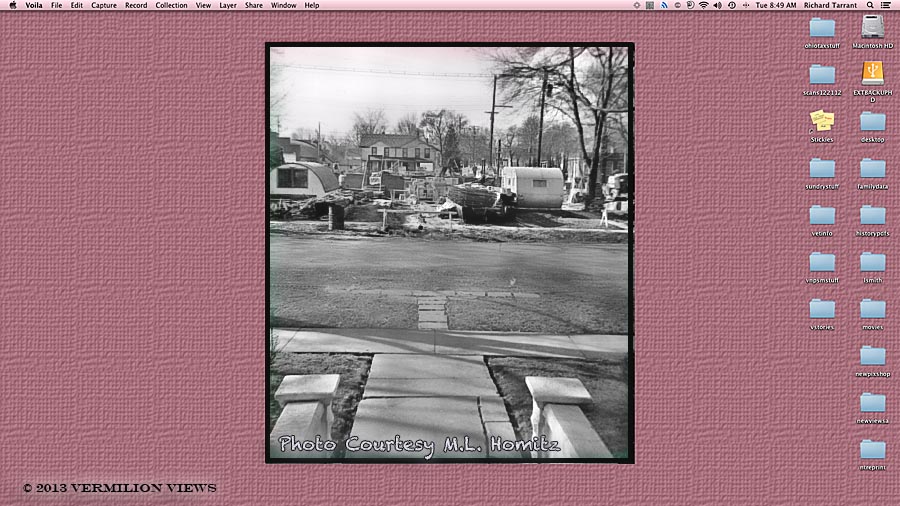Screen dimensions: 900x506
Task: Open the Layer menu
Action: coord(228,5)
